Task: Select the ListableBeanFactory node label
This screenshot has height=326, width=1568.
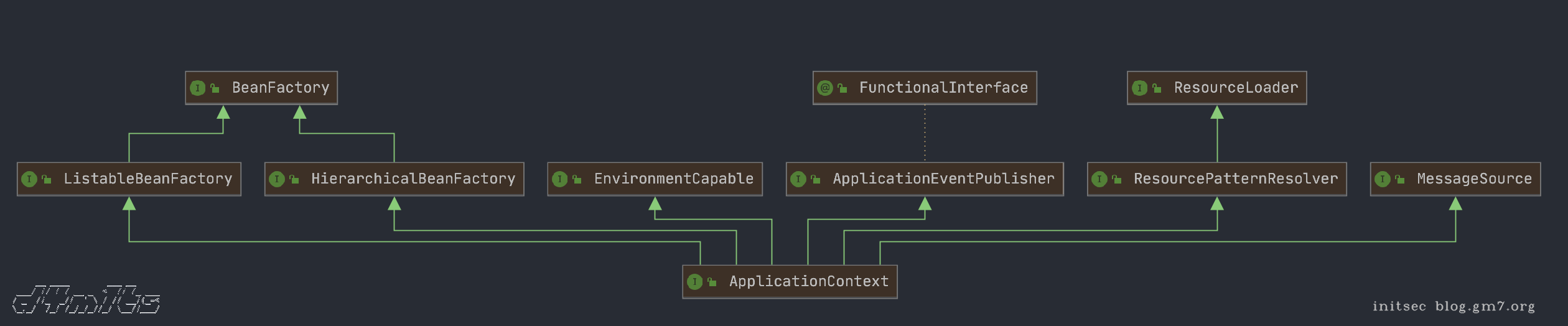Action: 147,179
